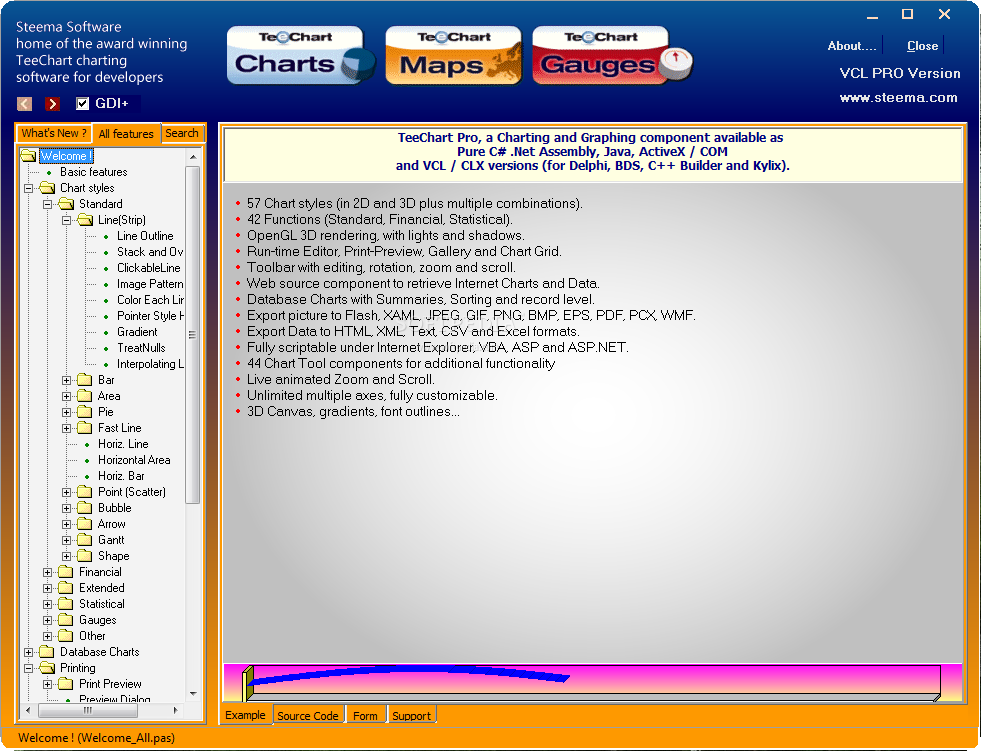Click the Close link in header
The height and width of the screenshot is (751, 981).
(x=923, y=46)
